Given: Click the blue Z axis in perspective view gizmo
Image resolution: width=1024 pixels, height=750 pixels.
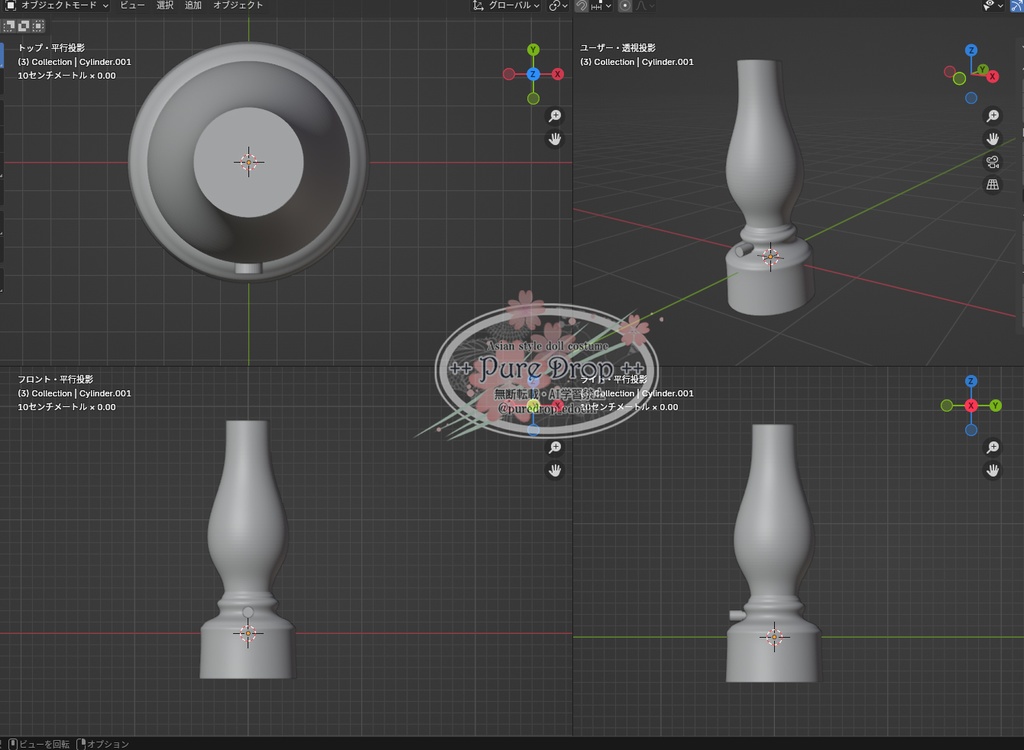Looking at the screenshot, I should tap(971, 50).
